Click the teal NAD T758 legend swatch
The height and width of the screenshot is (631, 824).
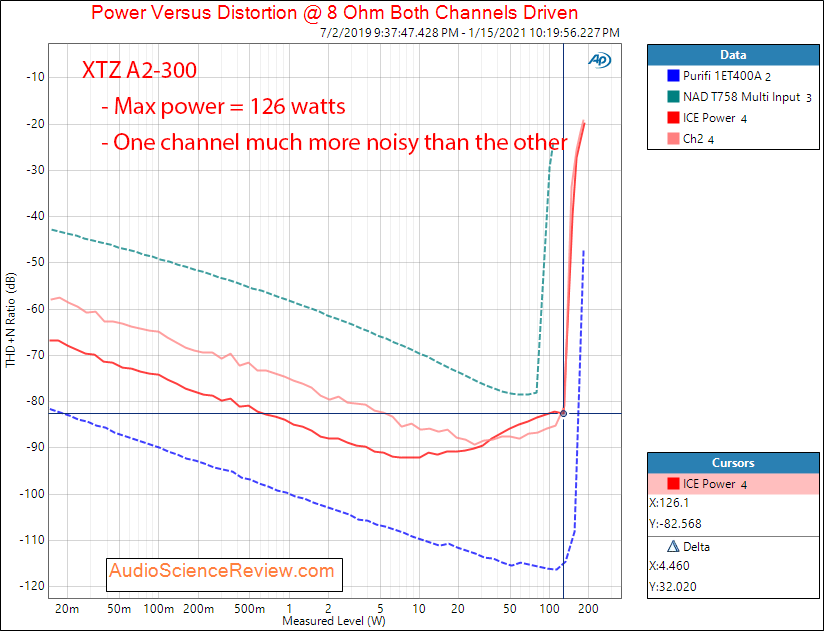pyautogui.click(x=673, y=97)
